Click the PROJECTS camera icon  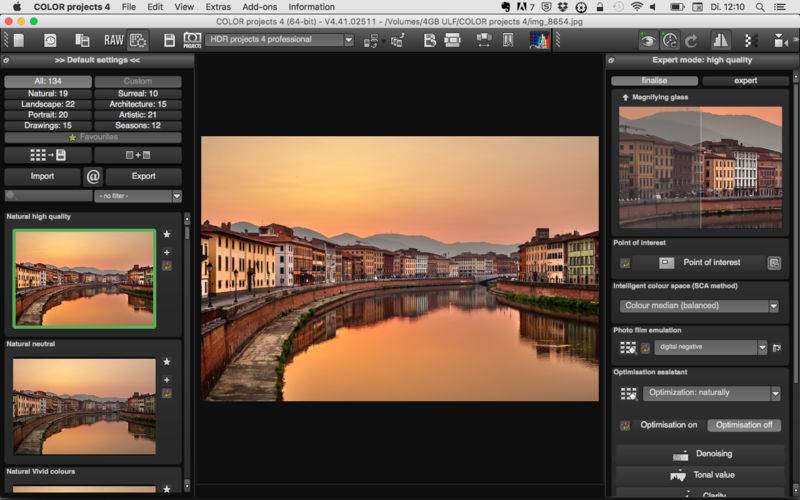192,40
